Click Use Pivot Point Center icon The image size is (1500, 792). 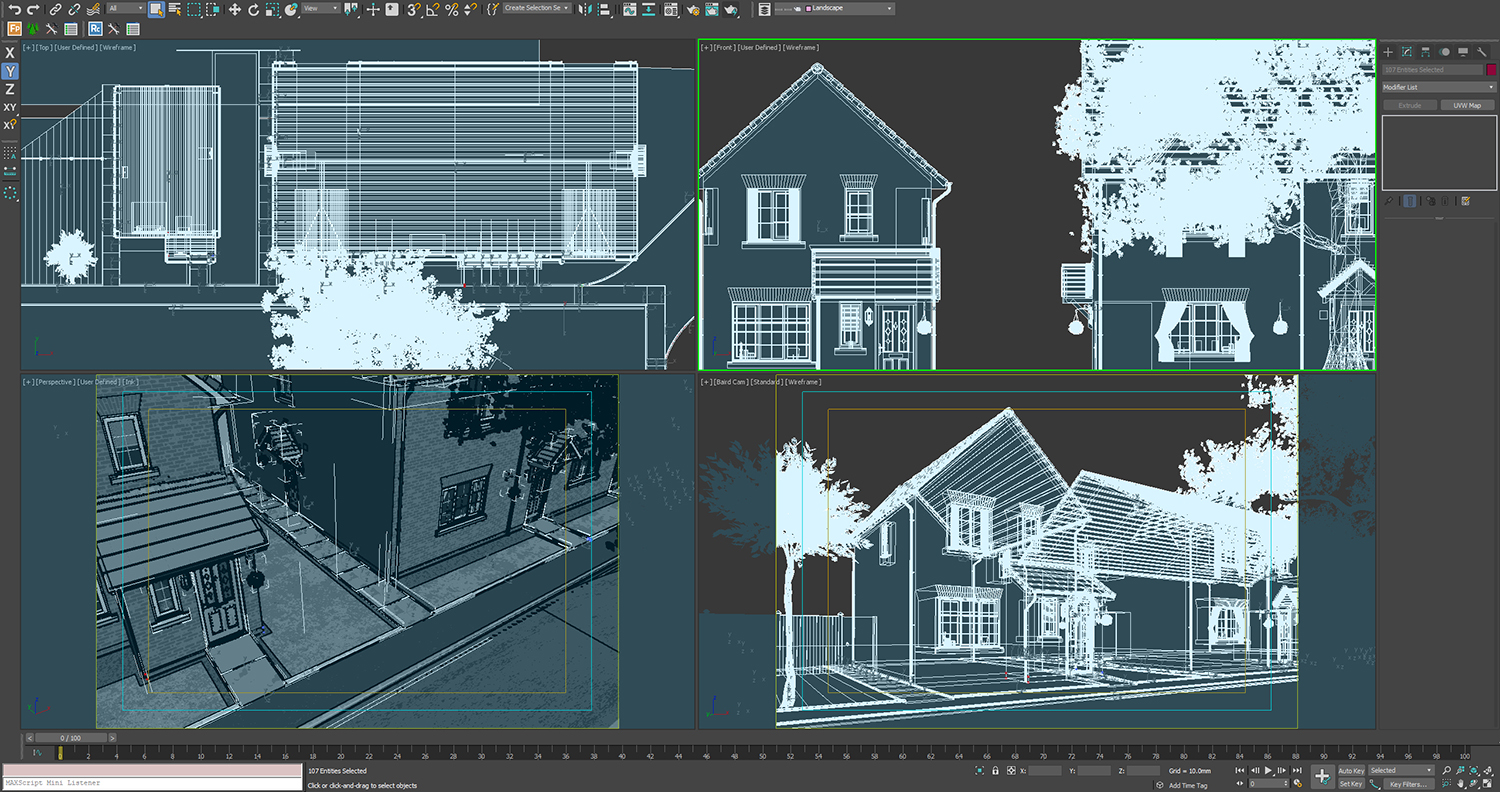pos(352,9)
